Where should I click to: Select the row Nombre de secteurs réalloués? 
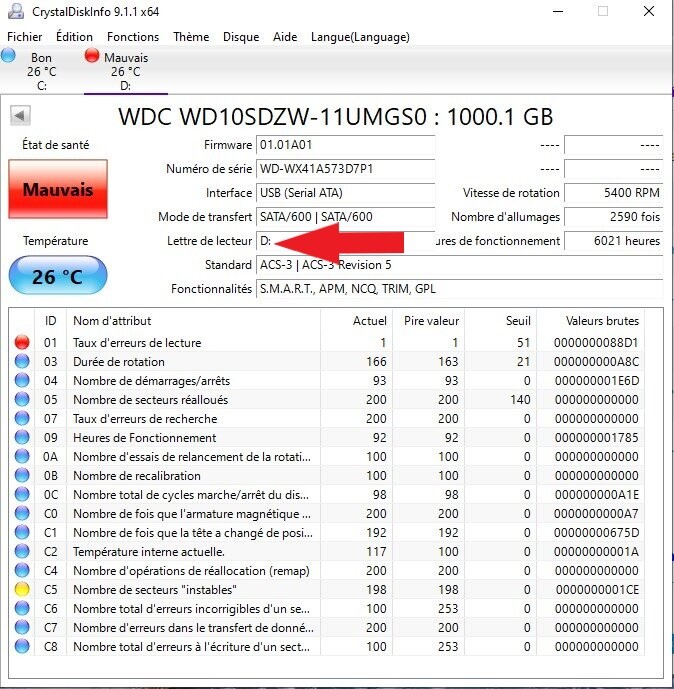point(326,399)
